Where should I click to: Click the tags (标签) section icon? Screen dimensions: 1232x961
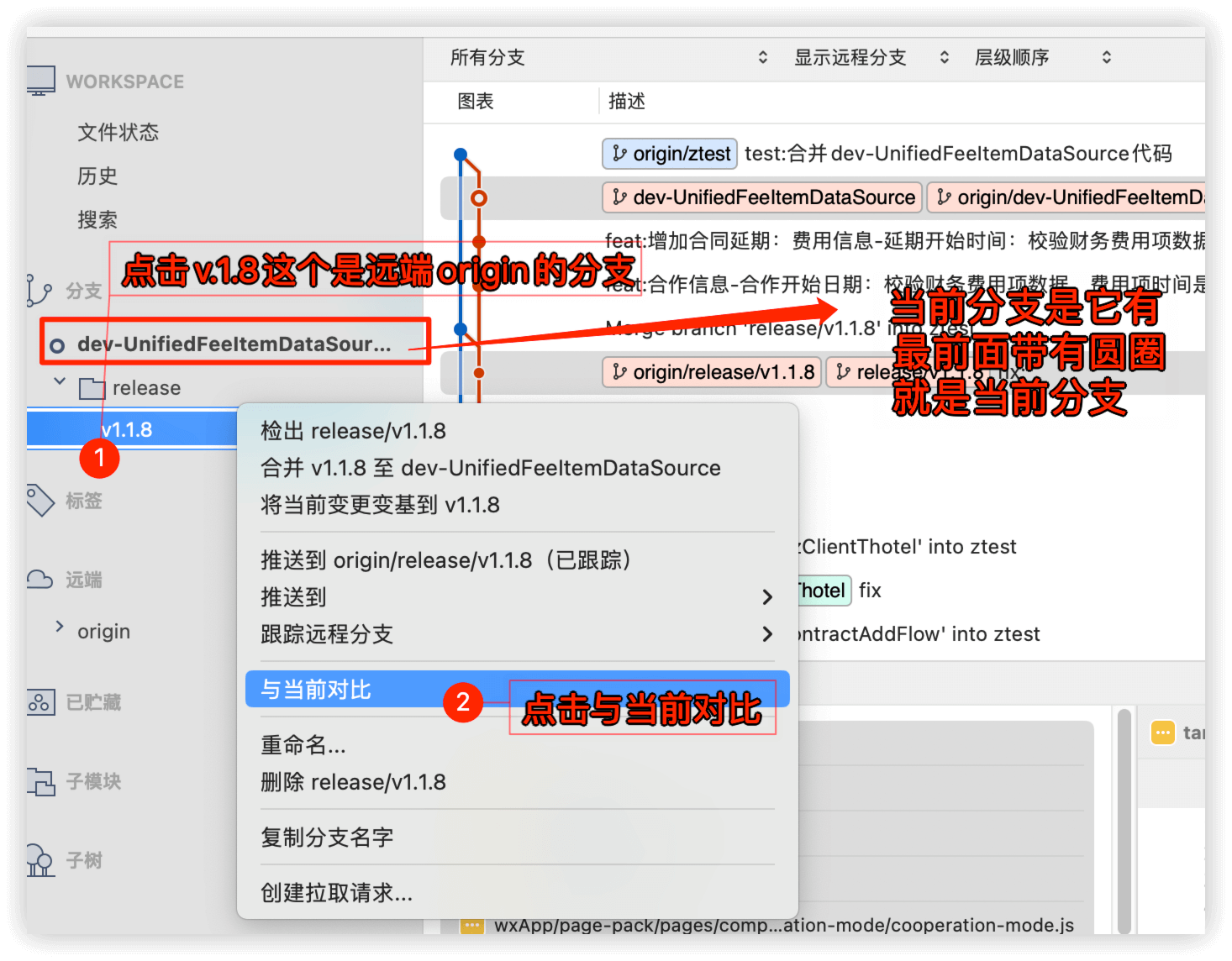pyautogui.click(x=39, y=501)
